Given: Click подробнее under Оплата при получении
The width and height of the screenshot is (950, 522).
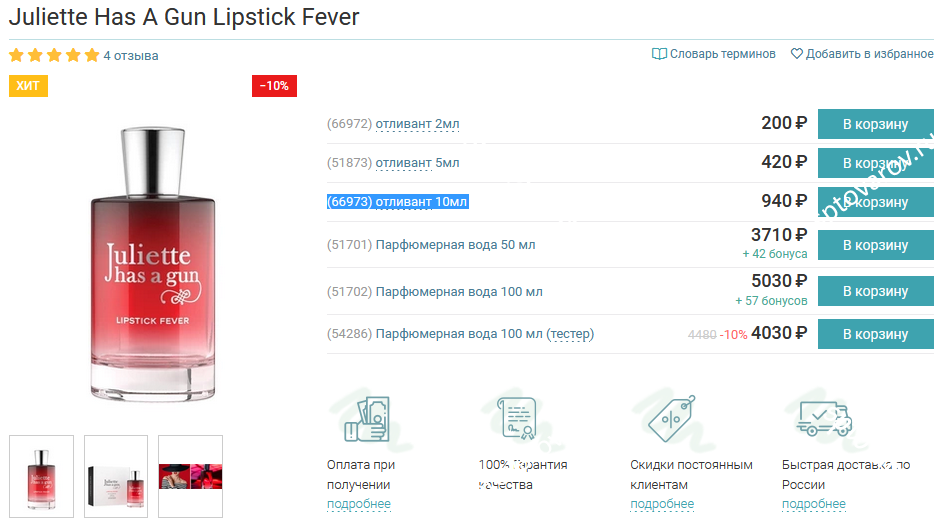Looking at the screenshot, I should 359,504.
